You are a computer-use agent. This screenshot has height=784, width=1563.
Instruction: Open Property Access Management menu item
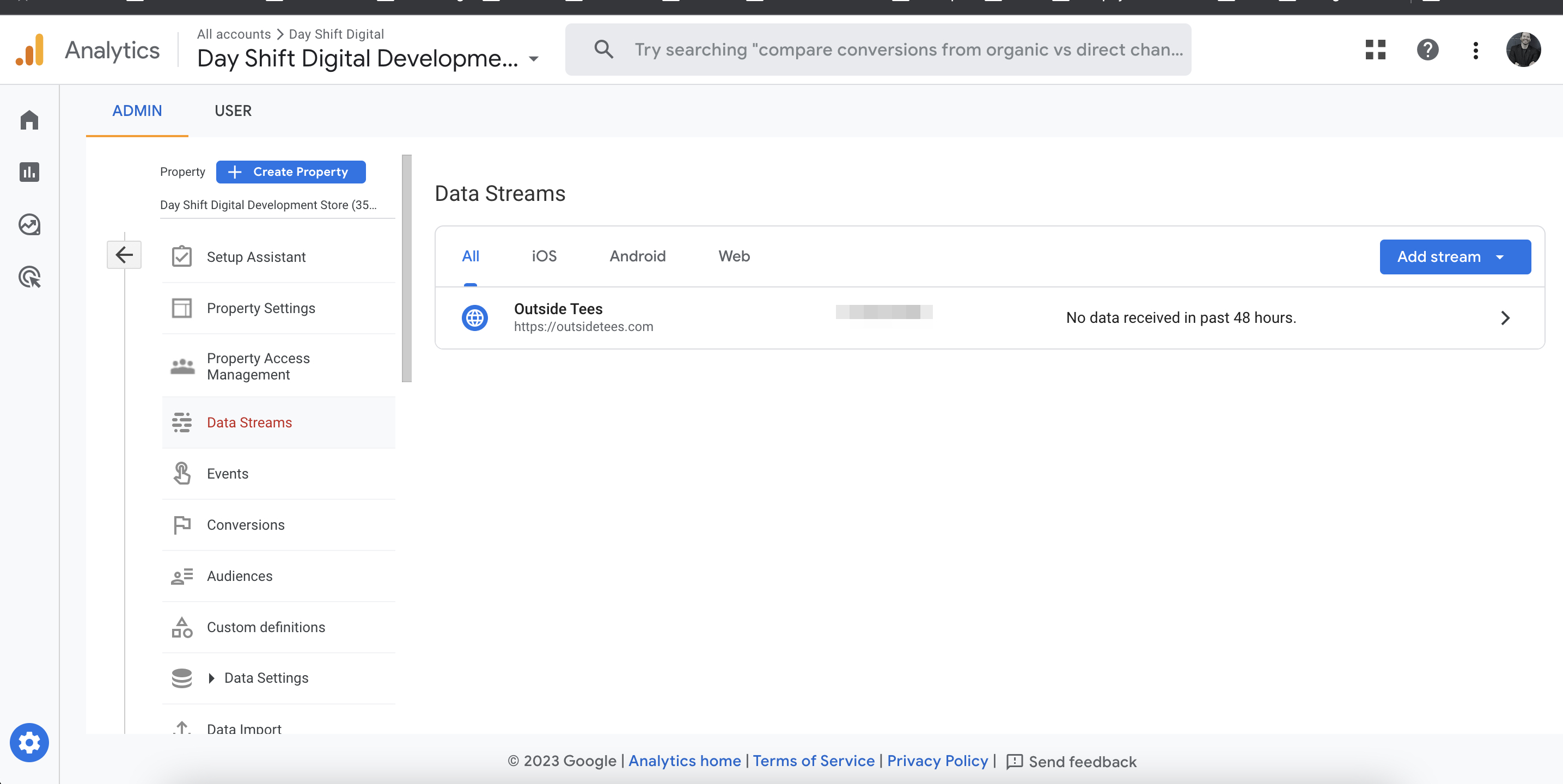(278, 366)
